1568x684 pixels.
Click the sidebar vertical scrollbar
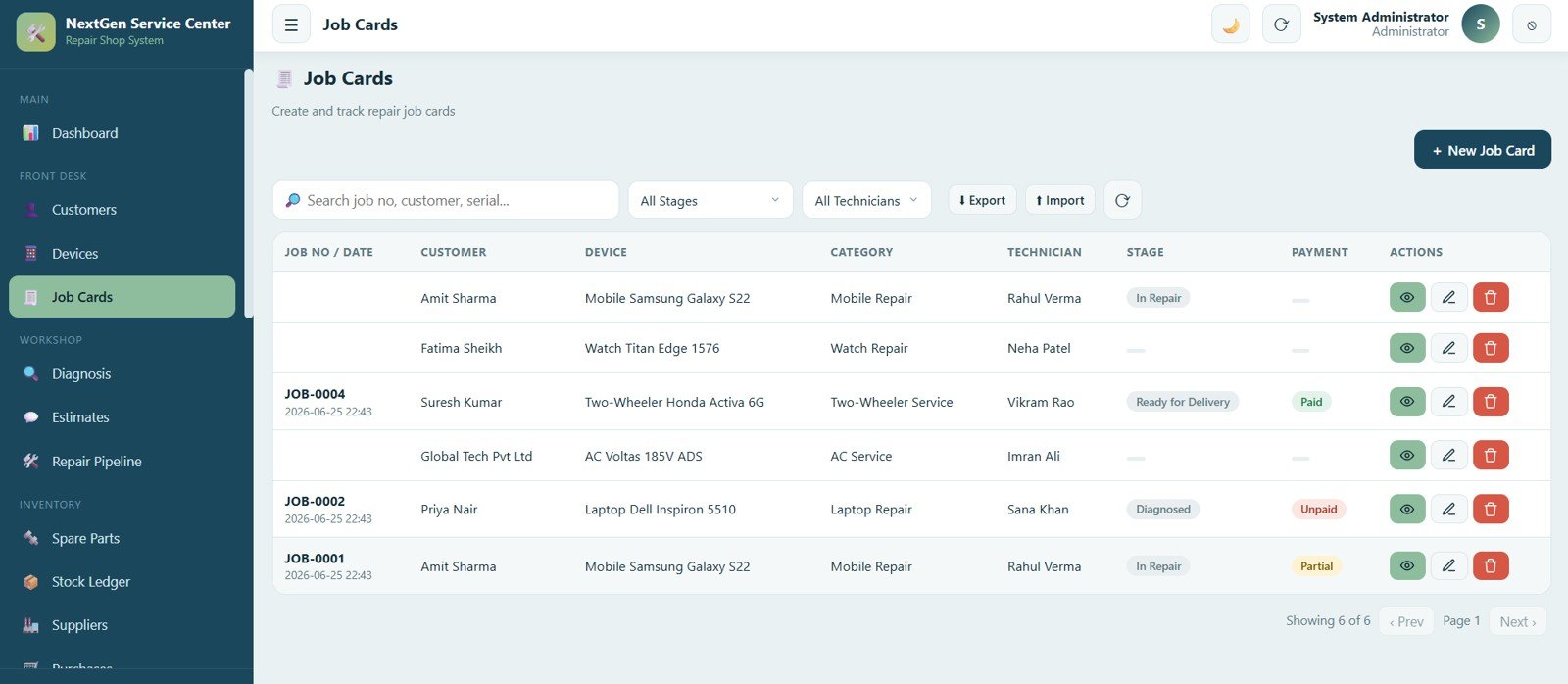(x=249, y=193)
